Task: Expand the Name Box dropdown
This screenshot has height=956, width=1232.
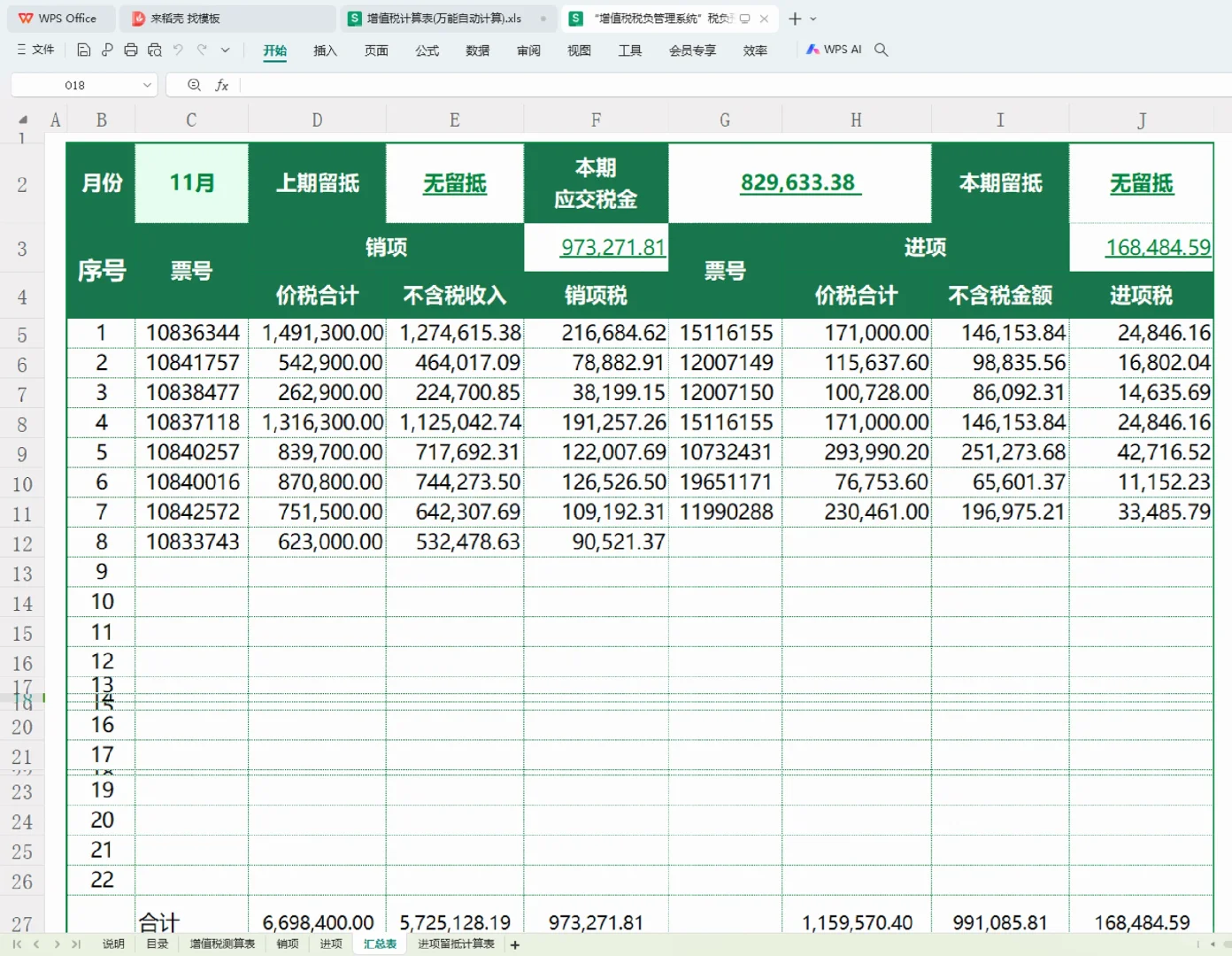Action: pyautogui.click(x=147, y=85)
